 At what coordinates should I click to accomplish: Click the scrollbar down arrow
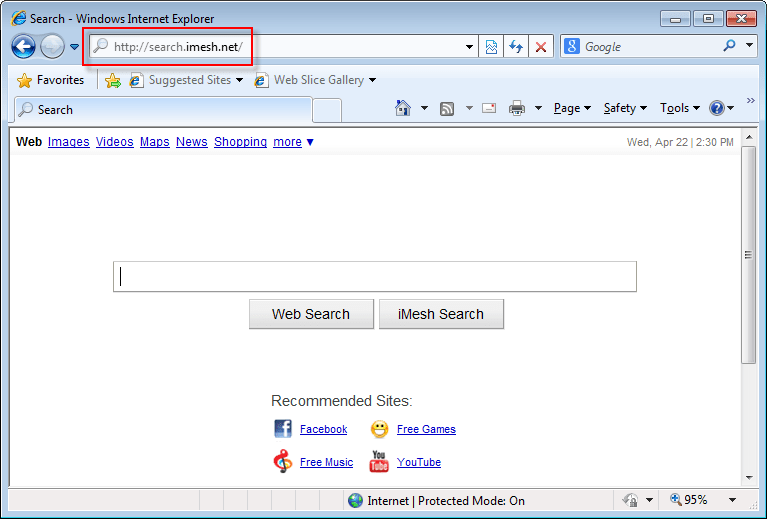(x=749, y=478)
